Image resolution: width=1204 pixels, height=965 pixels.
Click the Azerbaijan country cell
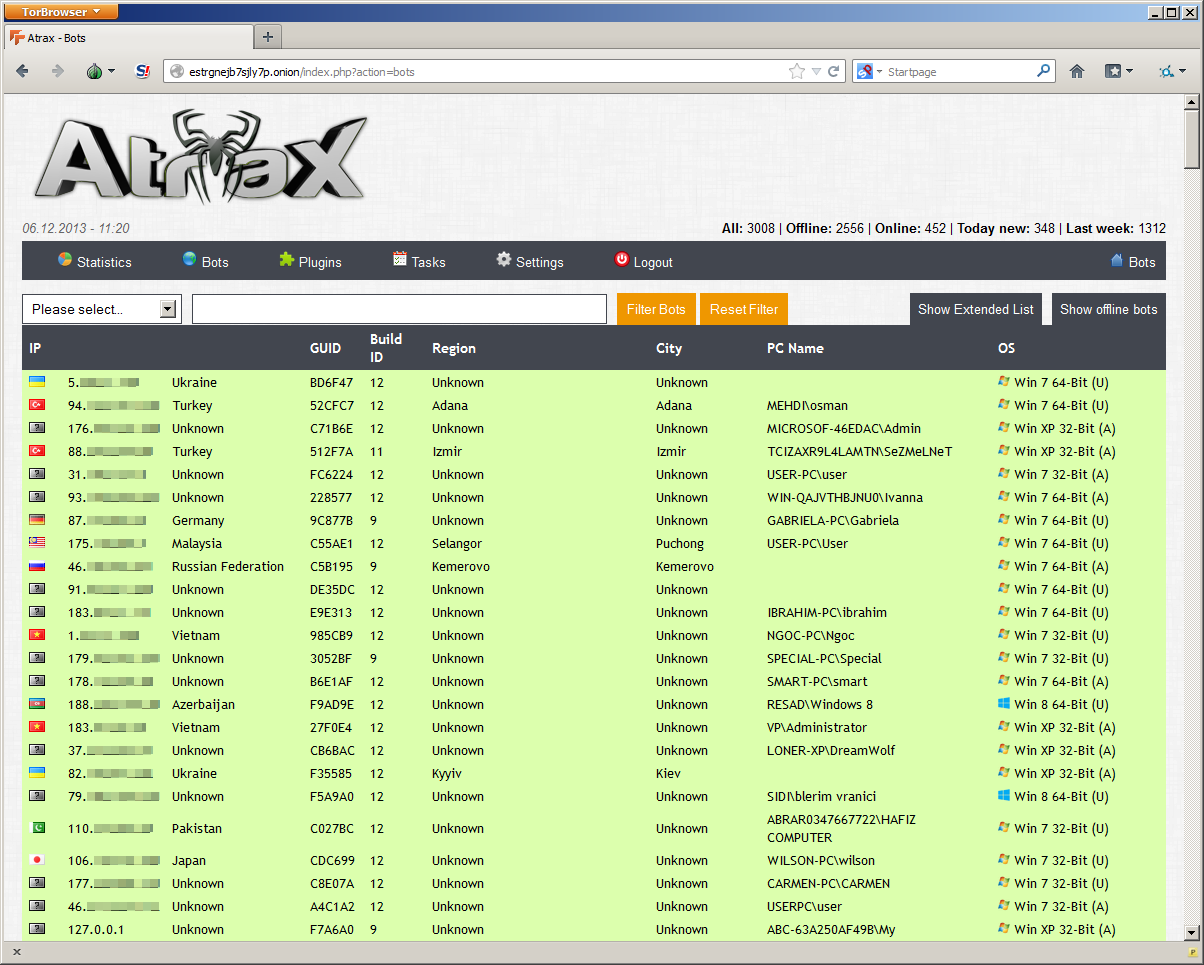pyautogui.click(x=203, y=704)
